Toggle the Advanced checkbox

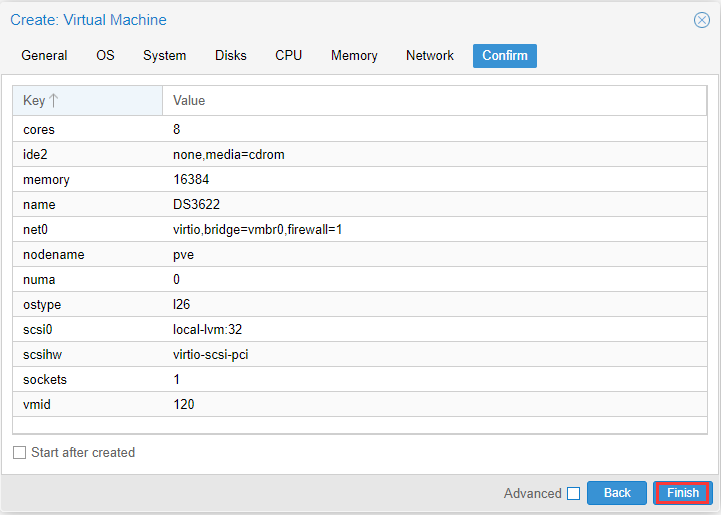[x=573, y=493]
